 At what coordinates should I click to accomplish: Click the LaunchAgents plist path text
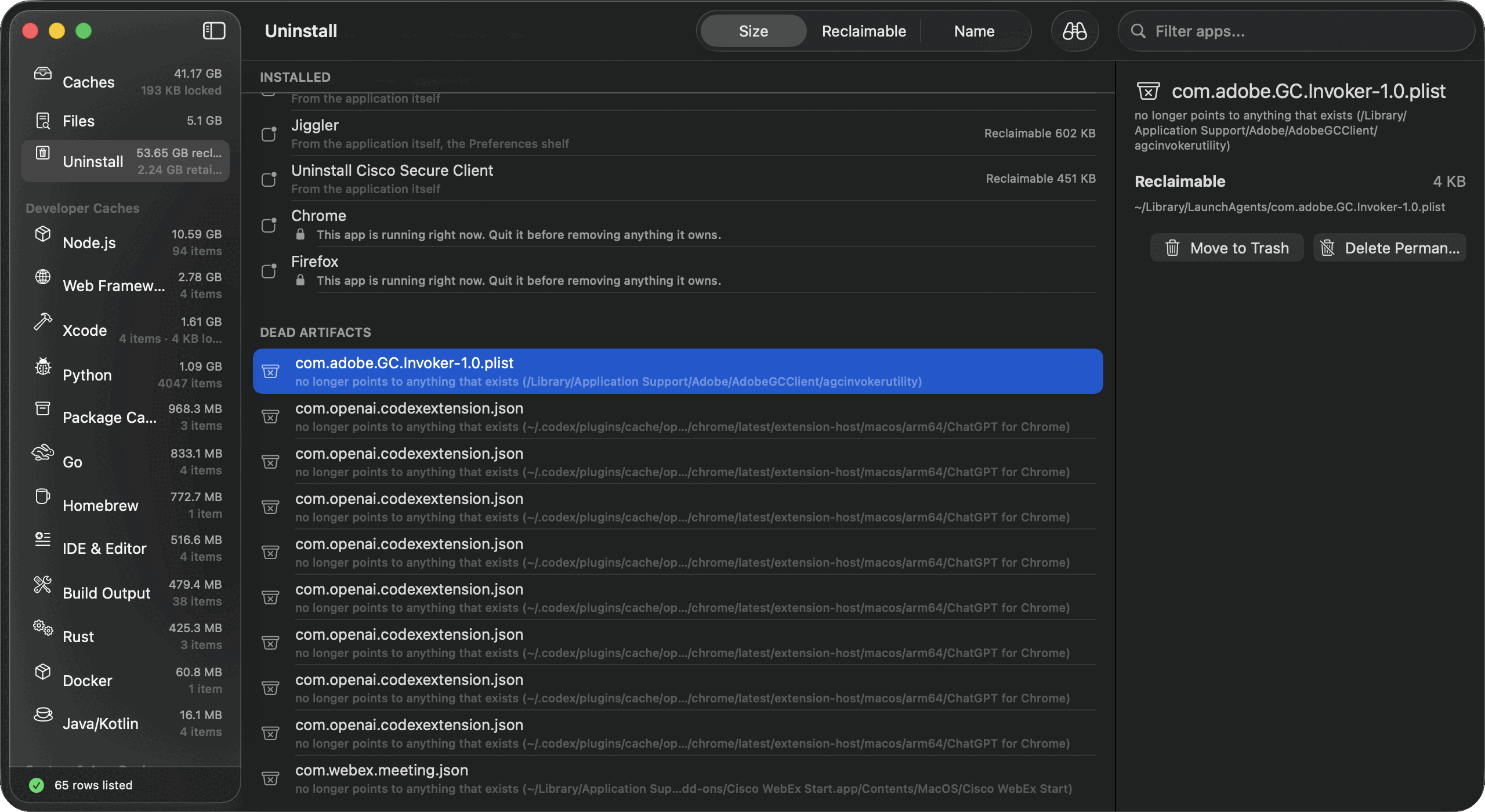1290,207
